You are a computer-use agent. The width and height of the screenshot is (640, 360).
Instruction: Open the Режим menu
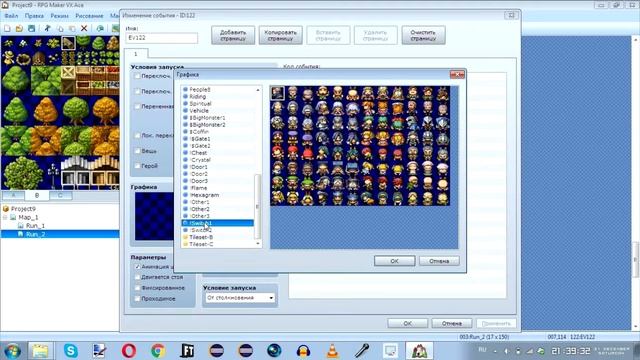(x=60, y=16)
